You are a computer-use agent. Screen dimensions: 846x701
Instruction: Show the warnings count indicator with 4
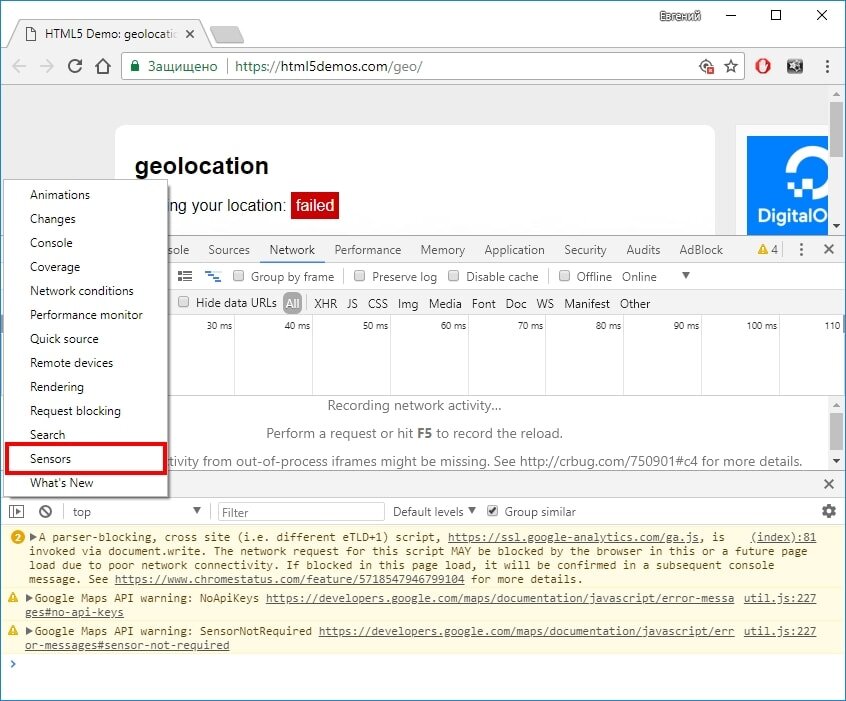click(768, 249)
